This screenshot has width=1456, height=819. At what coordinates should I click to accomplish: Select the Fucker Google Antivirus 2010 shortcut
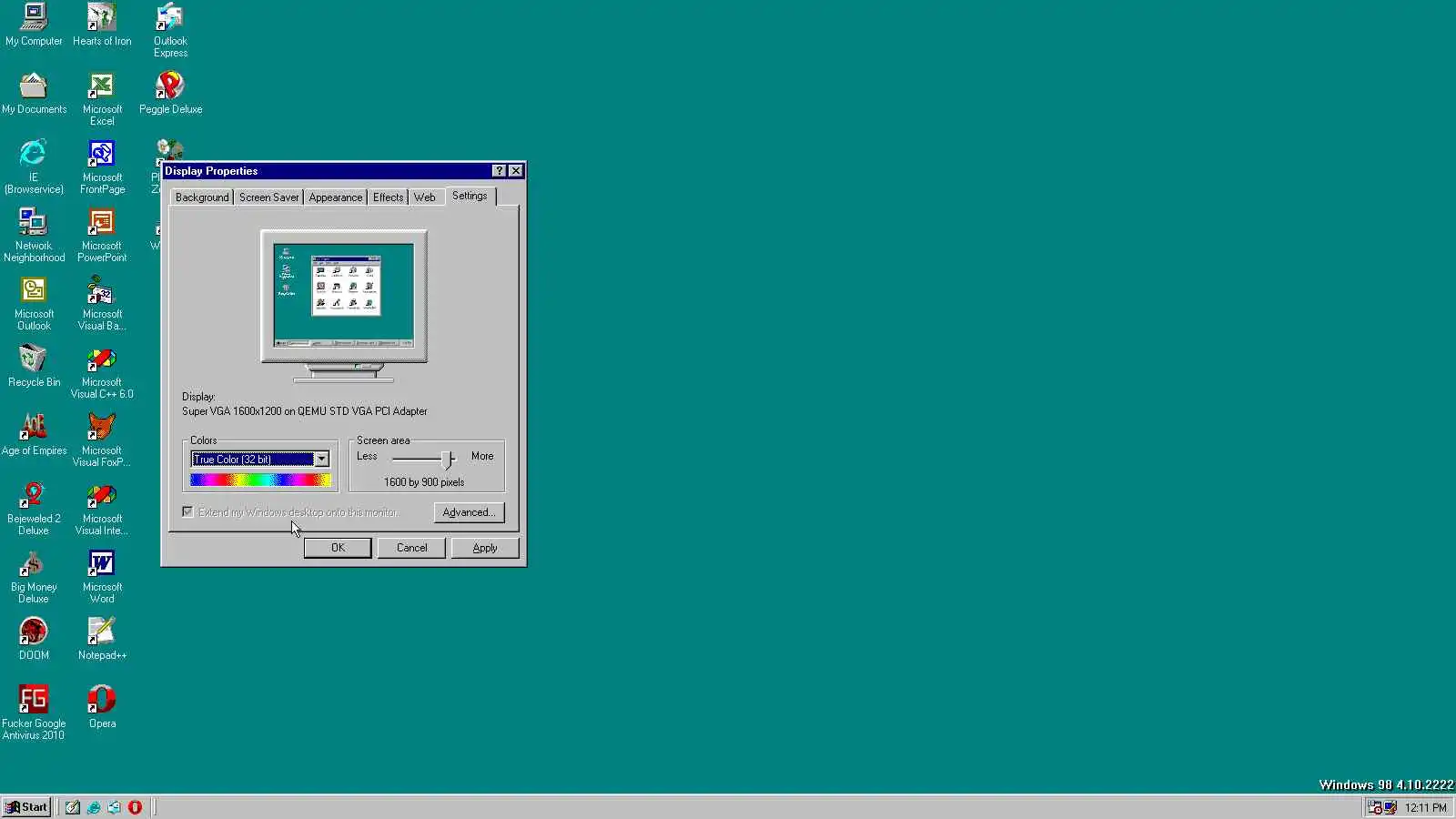click(x=34, y=713)
